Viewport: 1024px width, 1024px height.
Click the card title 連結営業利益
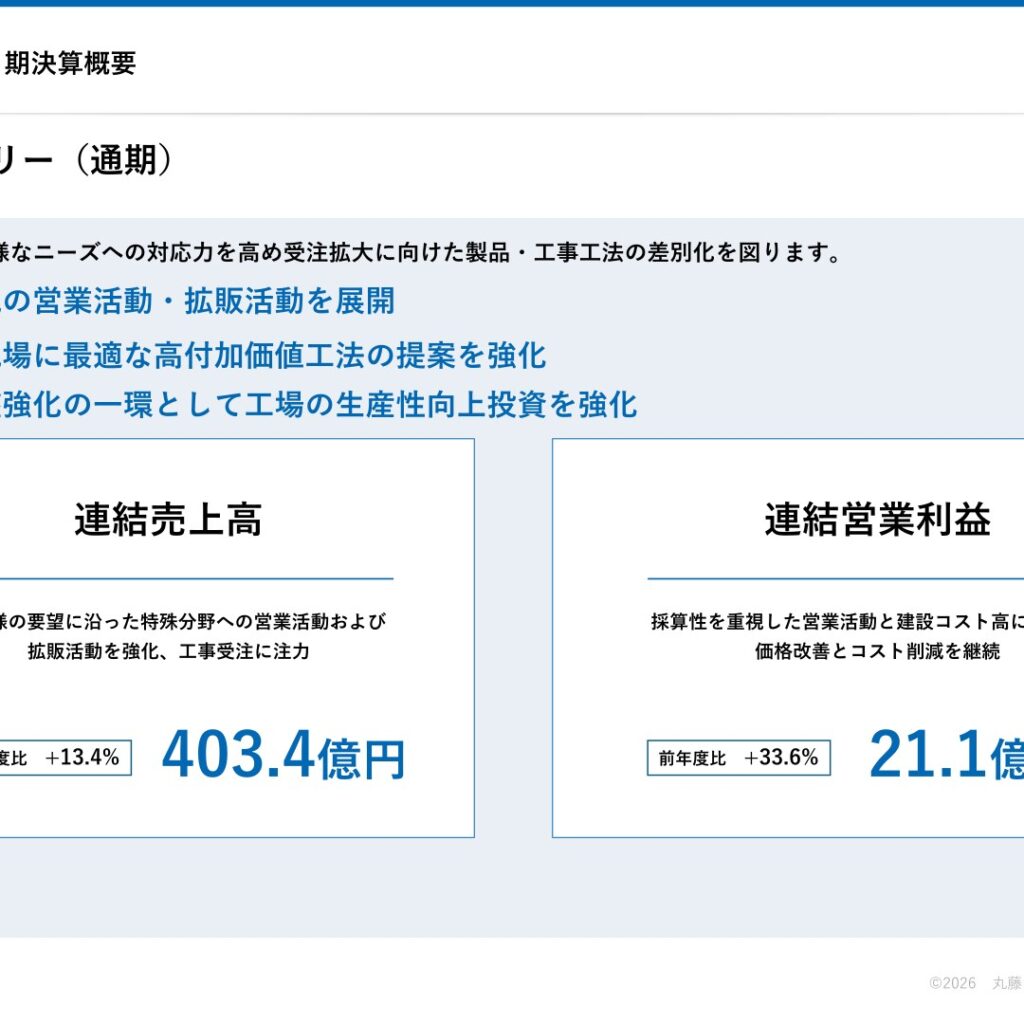click(878, 520)
